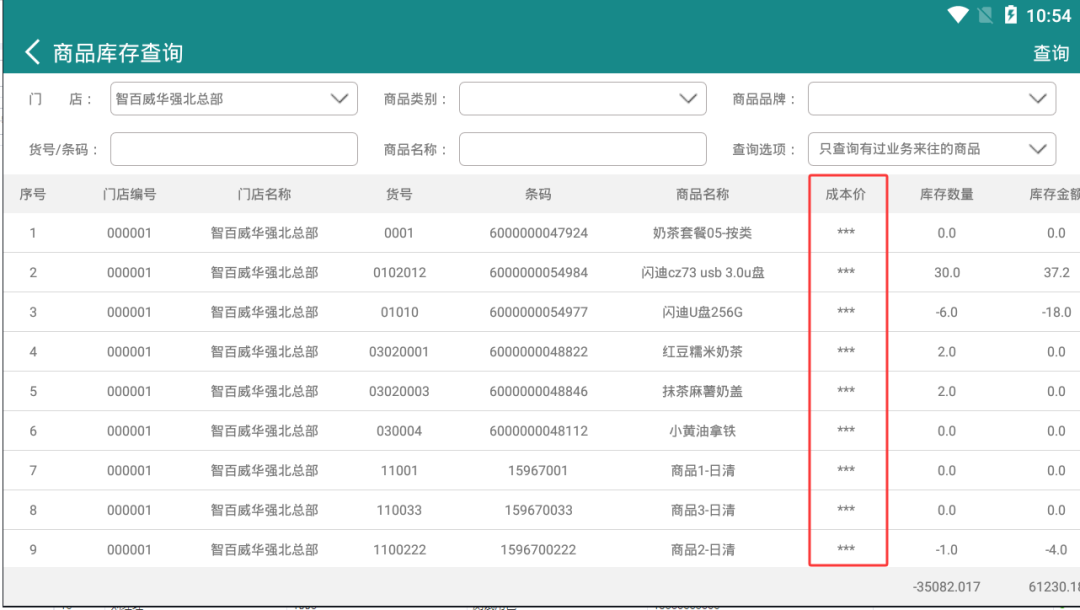
Task: Open the 商品品牌 dropdown
Action: 932,98
